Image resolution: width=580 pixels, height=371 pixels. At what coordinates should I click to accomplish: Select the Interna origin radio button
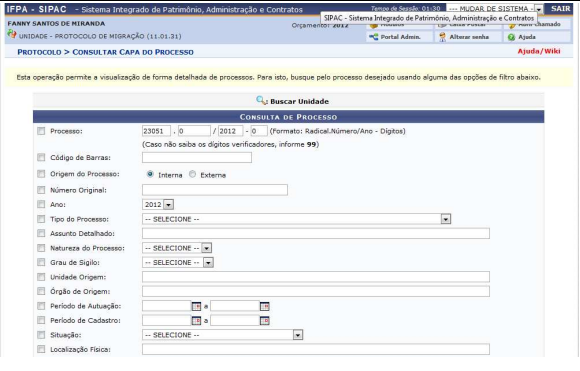click(150, 174)
